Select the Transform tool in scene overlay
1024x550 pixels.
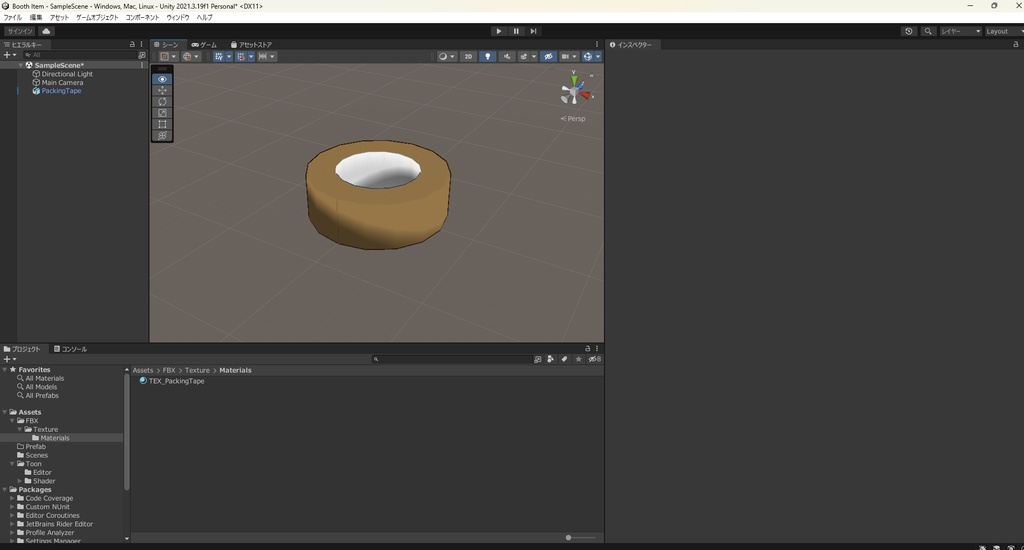[x=162, y=135]
